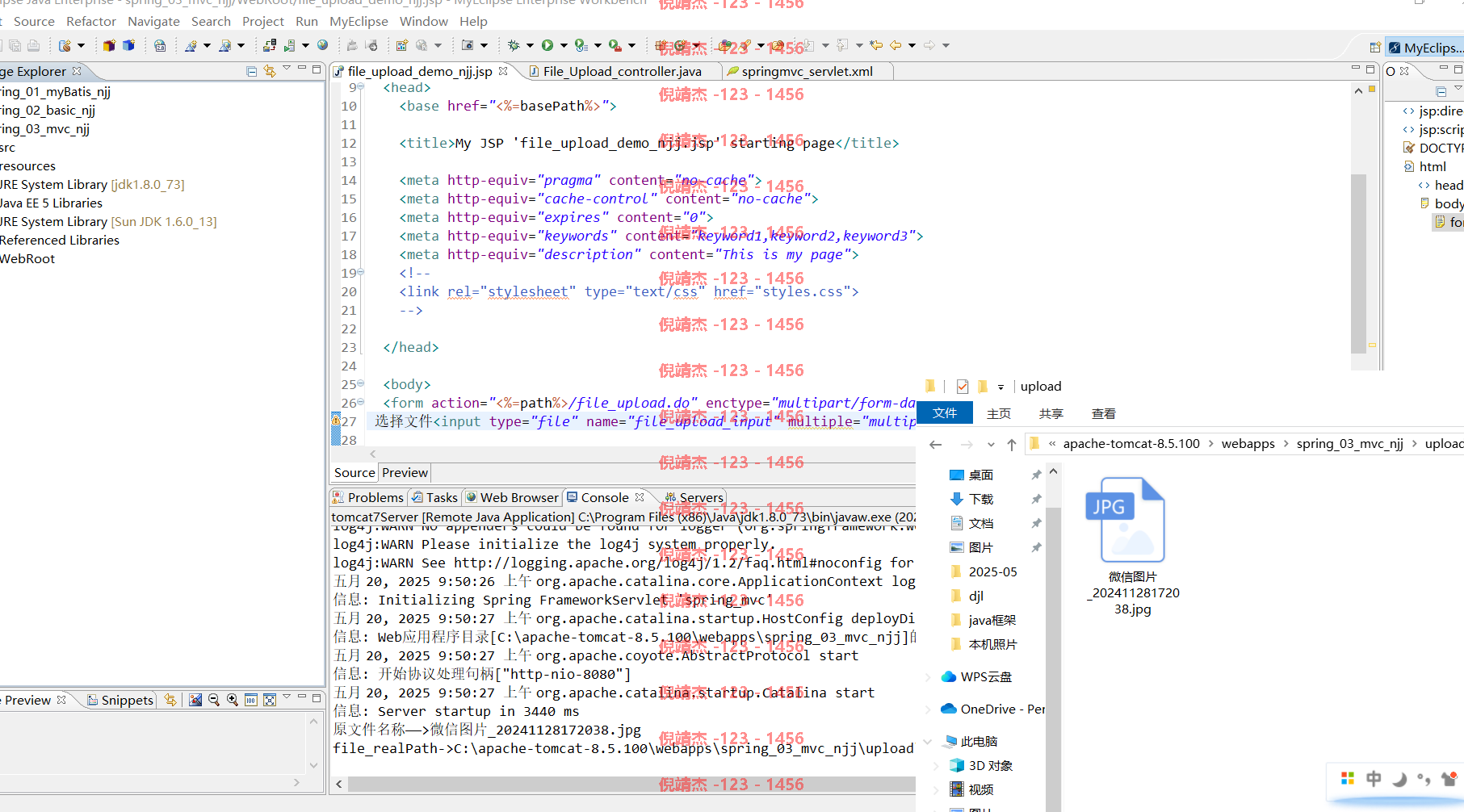The height and width of the screenshot is (812, 1464).
Task: Click the Last Edit Location arrow icon
Action: tap(876, 45)
